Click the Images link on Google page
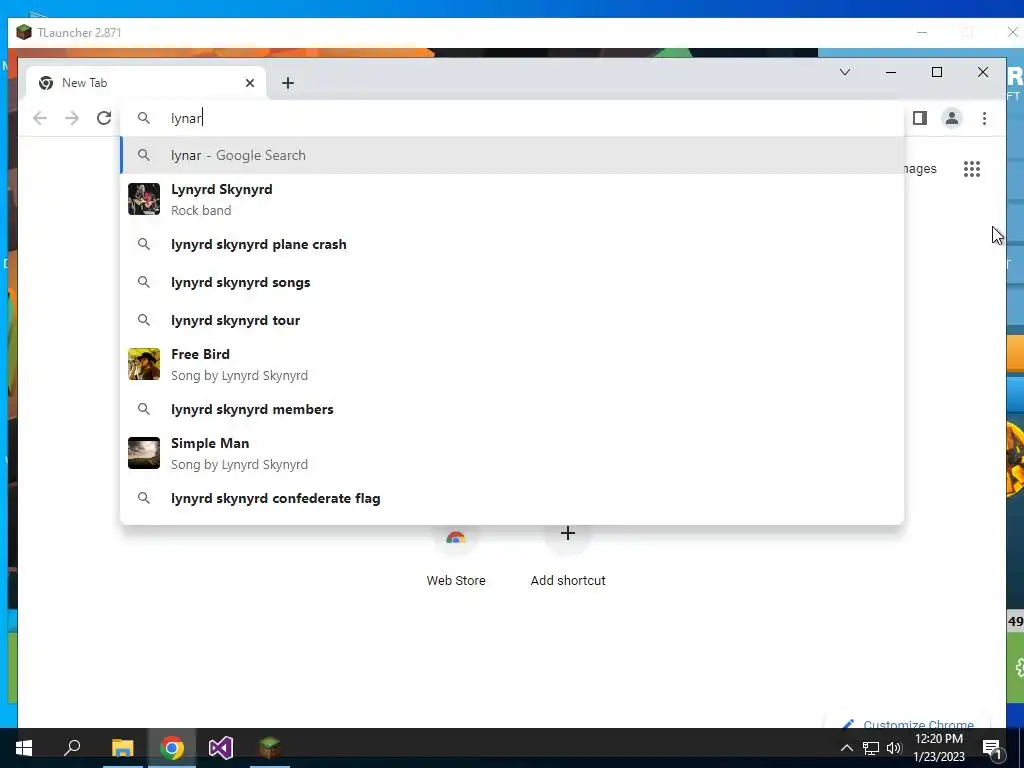This screenshot has height=768, width=1024. (920, 169)
